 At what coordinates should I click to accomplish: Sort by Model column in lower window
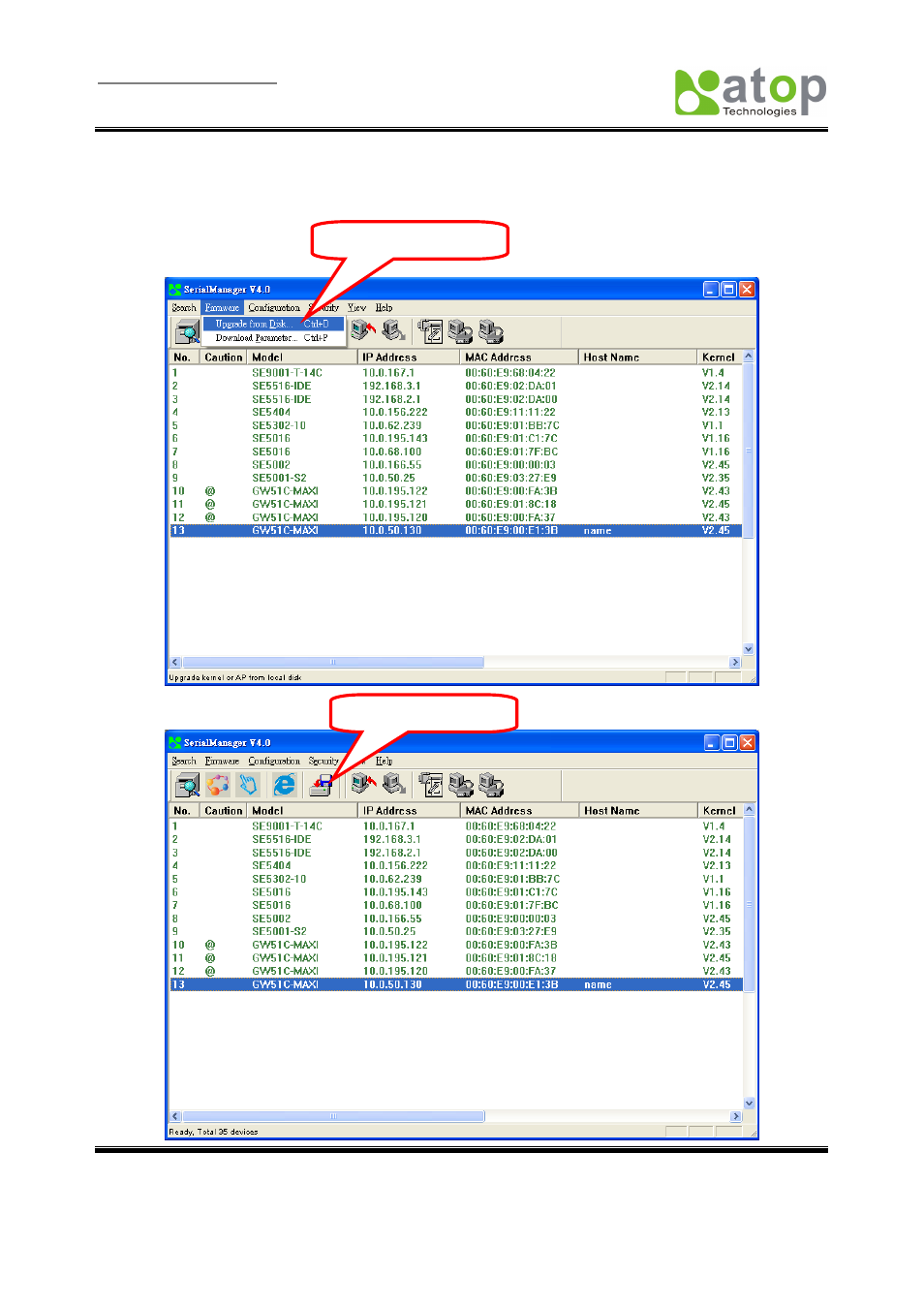tap(303, 811)
